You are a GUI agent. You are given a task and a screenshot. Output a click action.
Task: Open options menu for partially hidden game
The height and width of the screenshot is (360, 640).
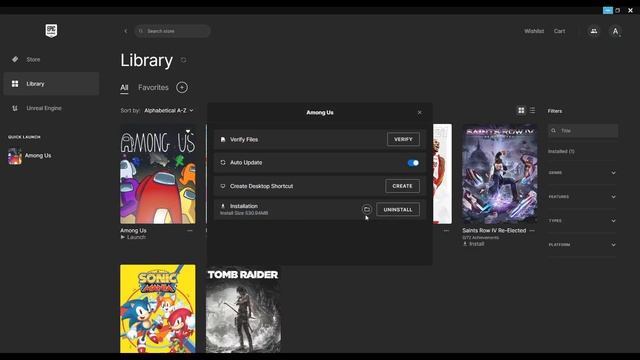446,231
